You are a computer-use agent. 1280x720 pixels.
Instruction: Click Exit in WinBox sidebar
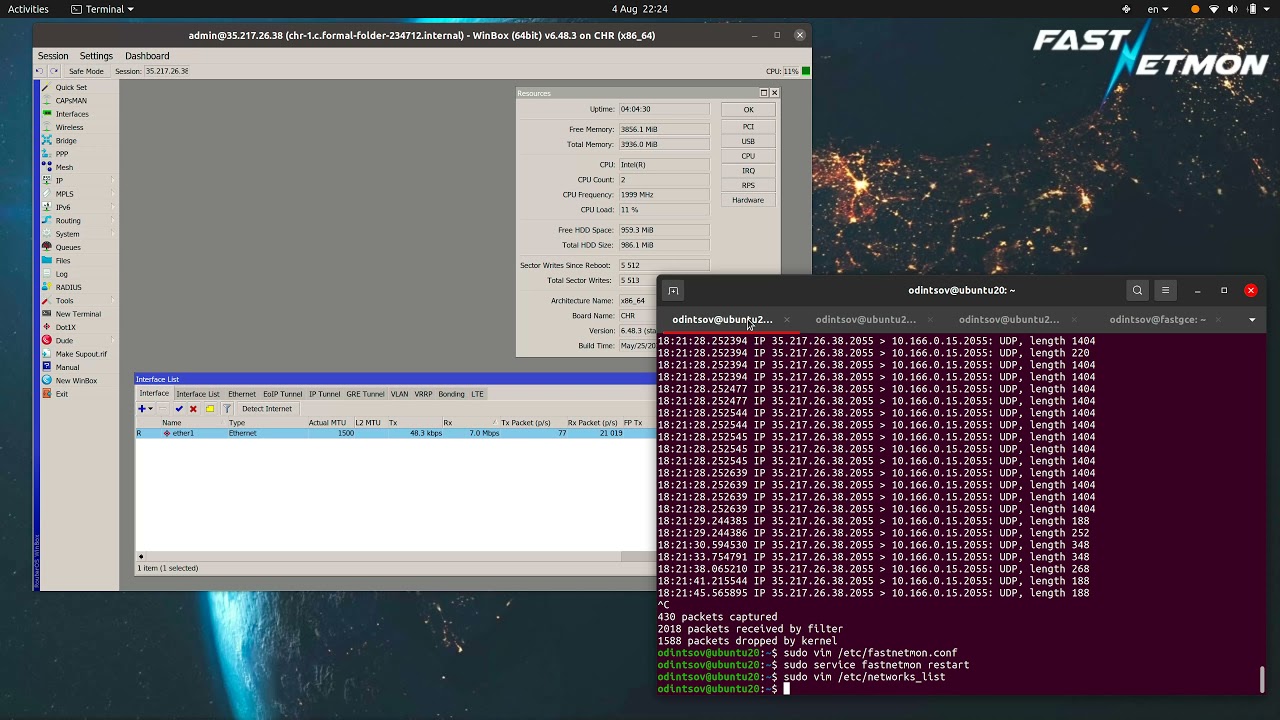[x=62, y=394]
